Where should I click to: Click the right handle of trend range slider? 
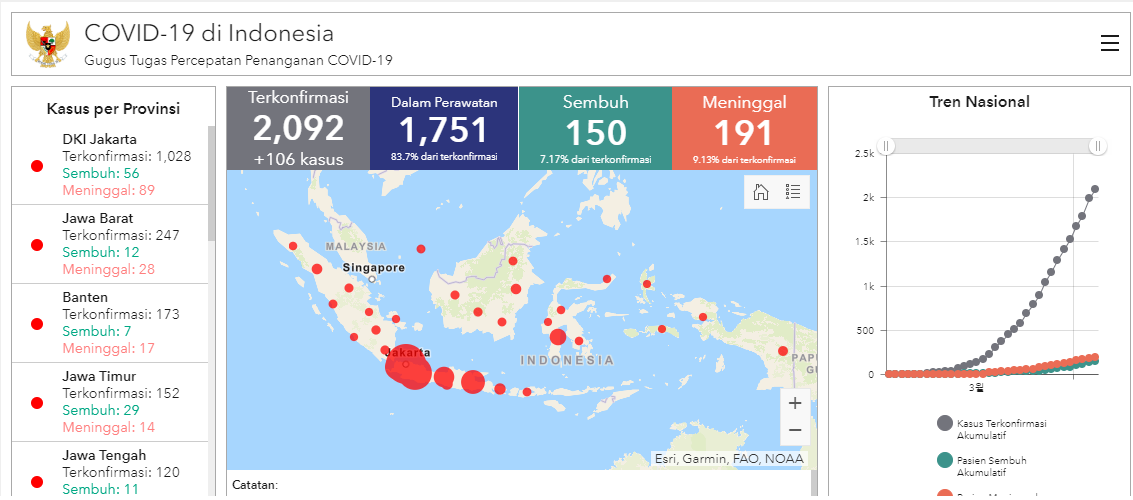click(x=1098, y=146)
